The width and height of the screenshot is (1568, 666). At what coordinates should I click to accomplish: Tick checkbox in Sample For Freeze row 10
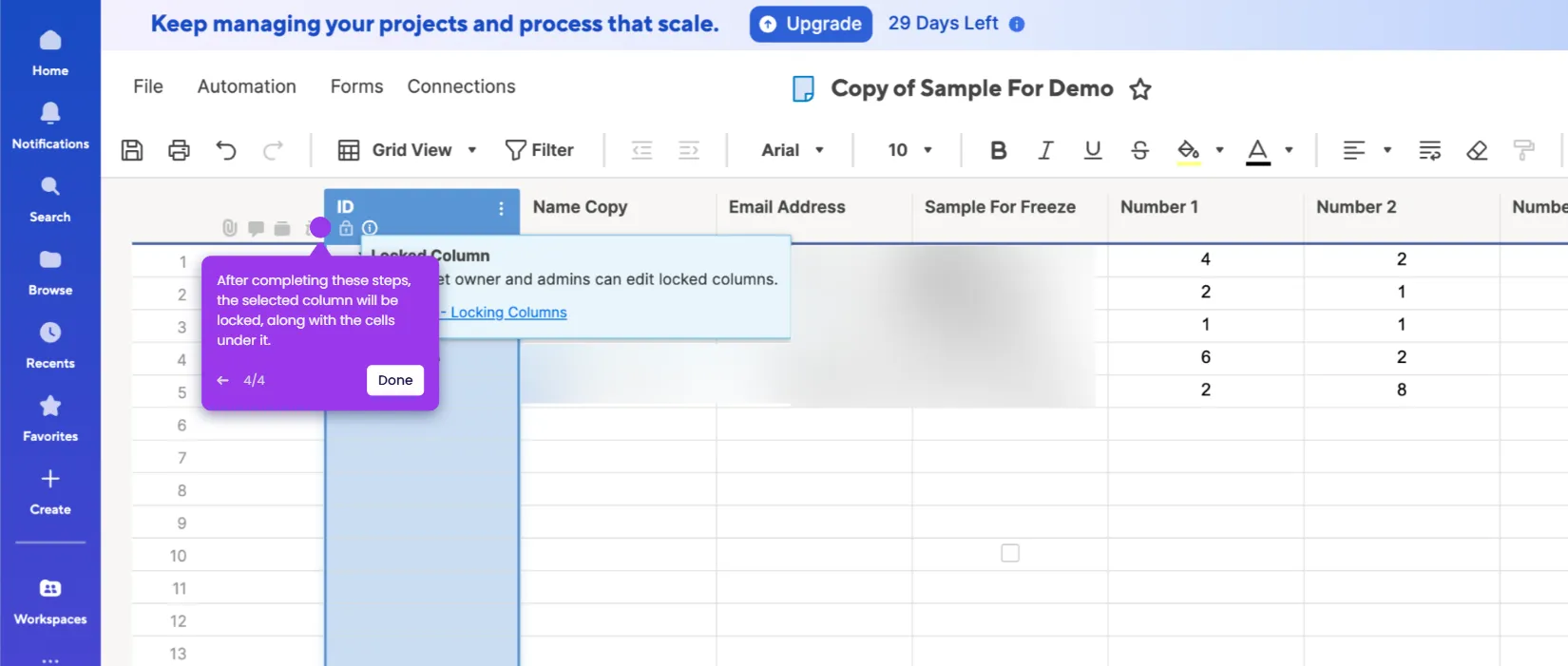pyautogui.click(x=1010, y=553)
